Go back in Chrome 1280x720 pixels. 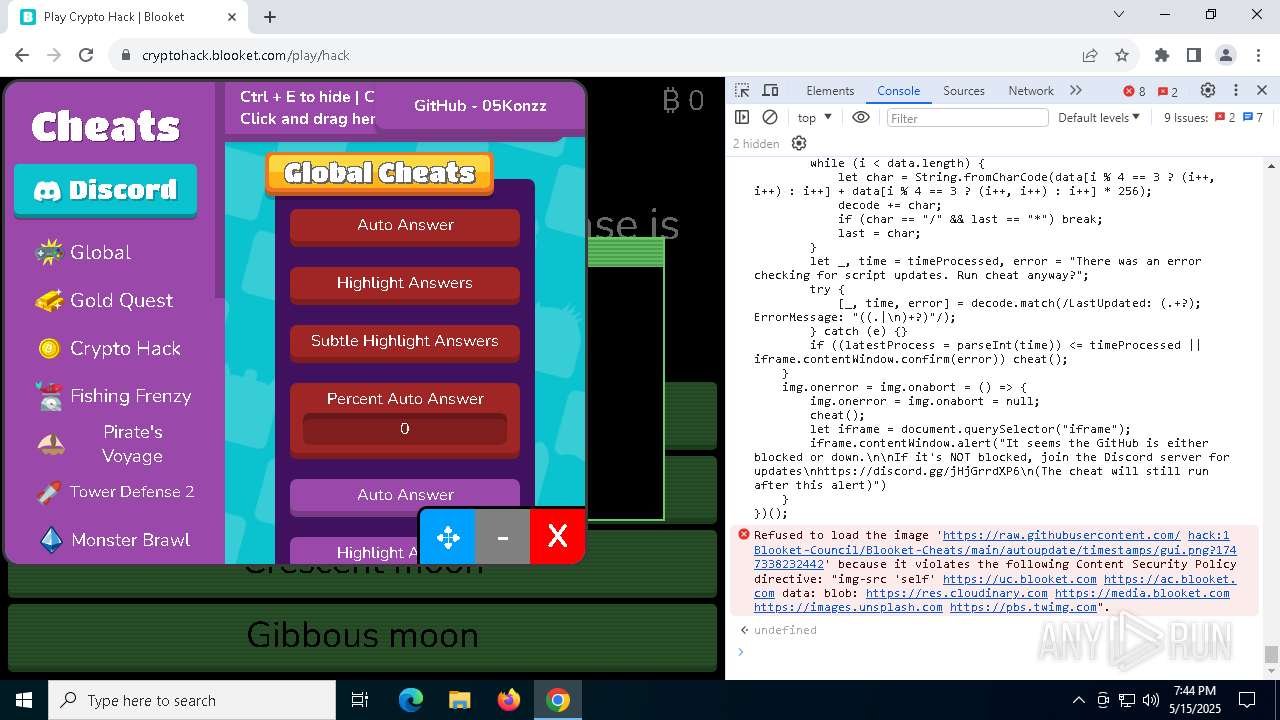coord(22,55)
